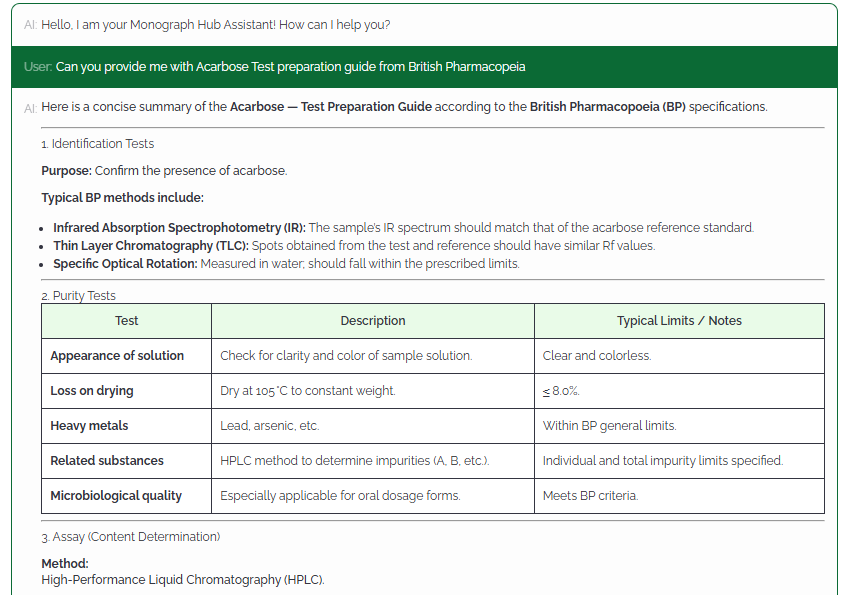Select the '1. Identification Tests' heading
The image size is (845, 595).
click(96, 143)
